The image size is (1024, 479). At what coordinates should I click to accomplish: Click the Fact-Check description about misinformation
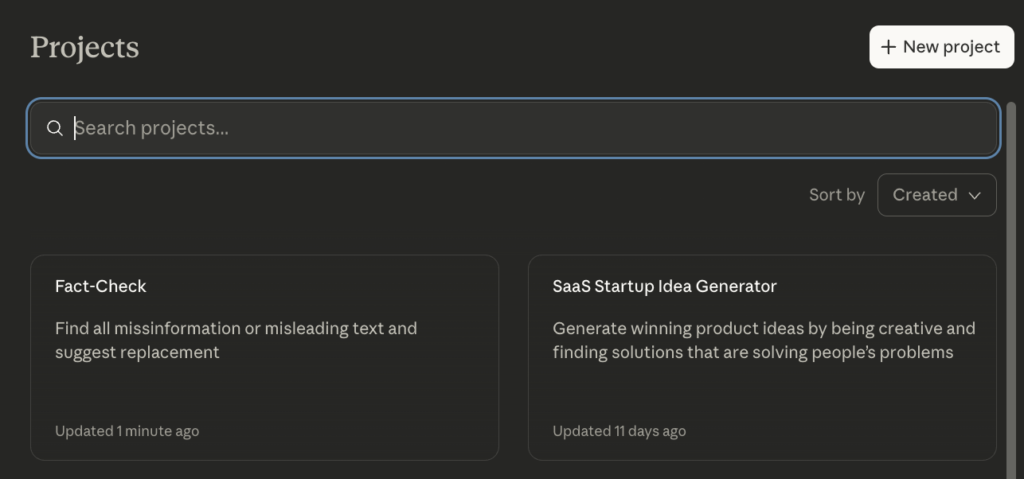[236, 340]
